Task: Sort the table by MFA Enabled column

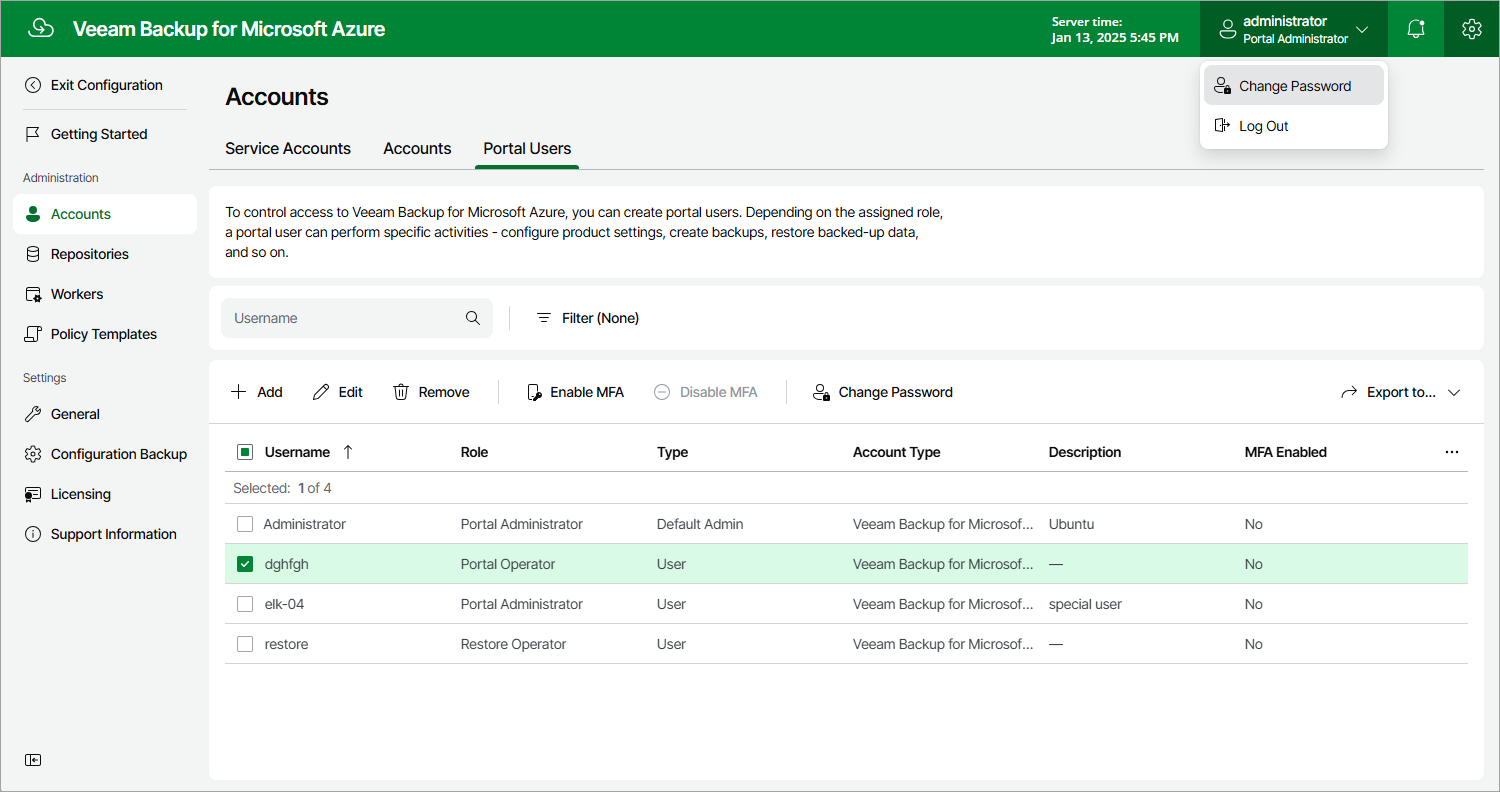Action: coord(1286,452)
